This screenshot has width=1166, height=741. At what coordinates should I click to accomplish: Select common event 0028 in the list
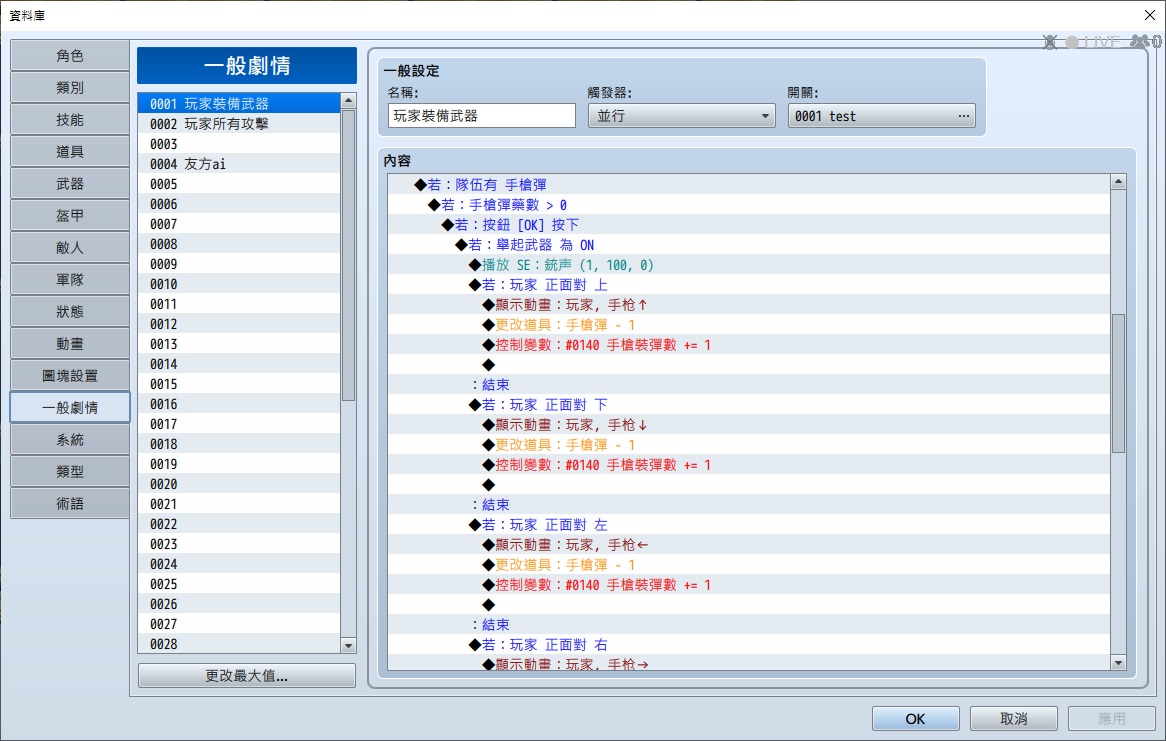(239, 644)
